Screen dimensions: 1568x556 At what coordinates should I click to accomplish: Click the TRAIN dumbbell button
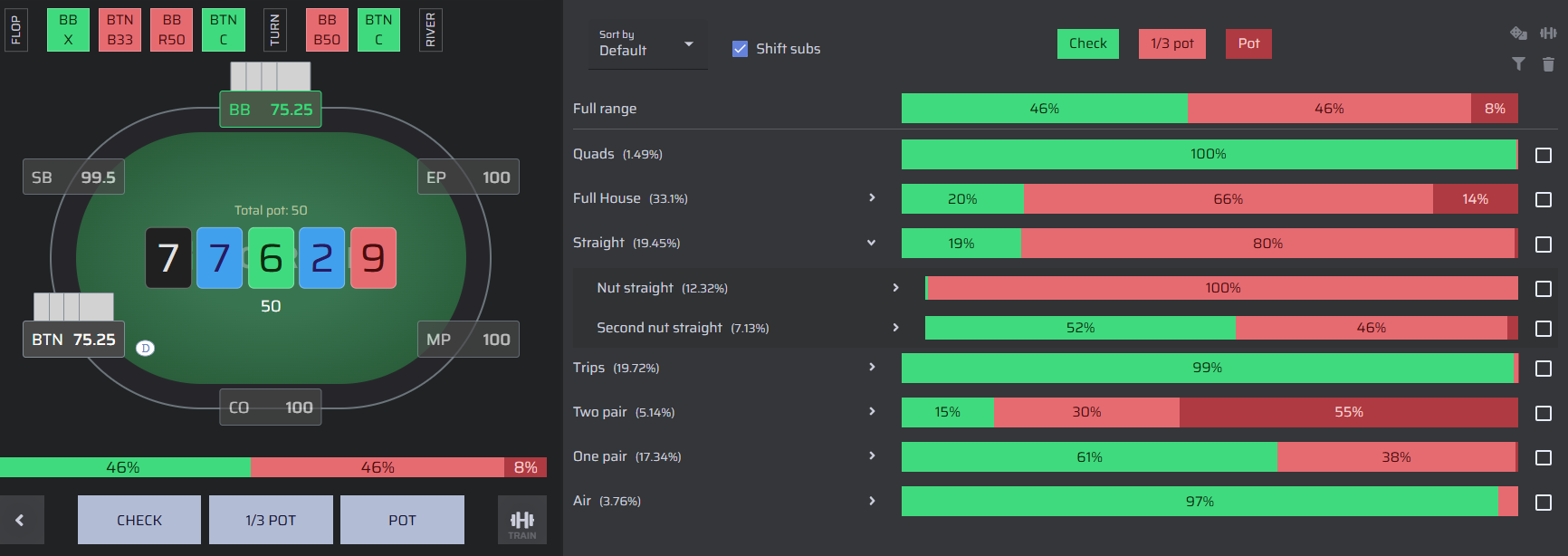522,520
